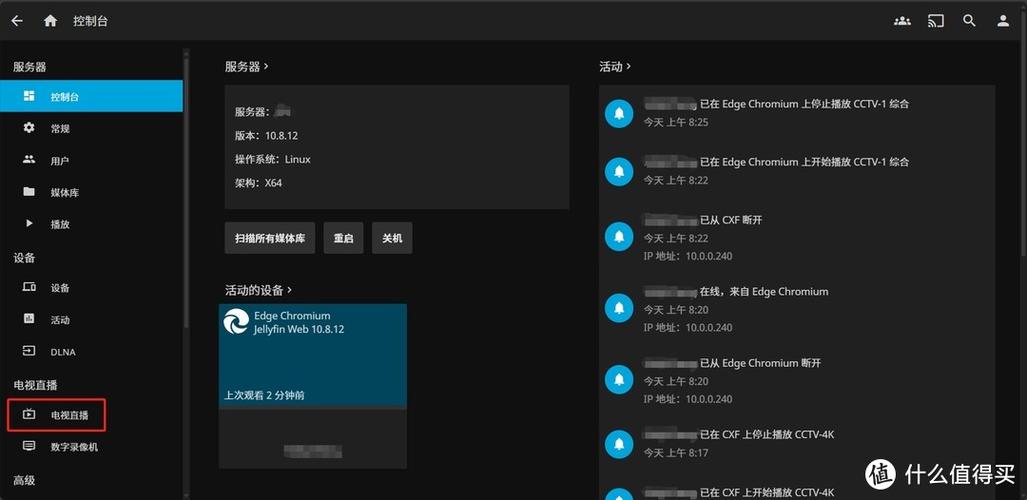Click bell icon for 停止播放 CCTV-1 综合 entry
Image resolution: width=1027 pixels, height=500 pixels.
click(619, 114)
